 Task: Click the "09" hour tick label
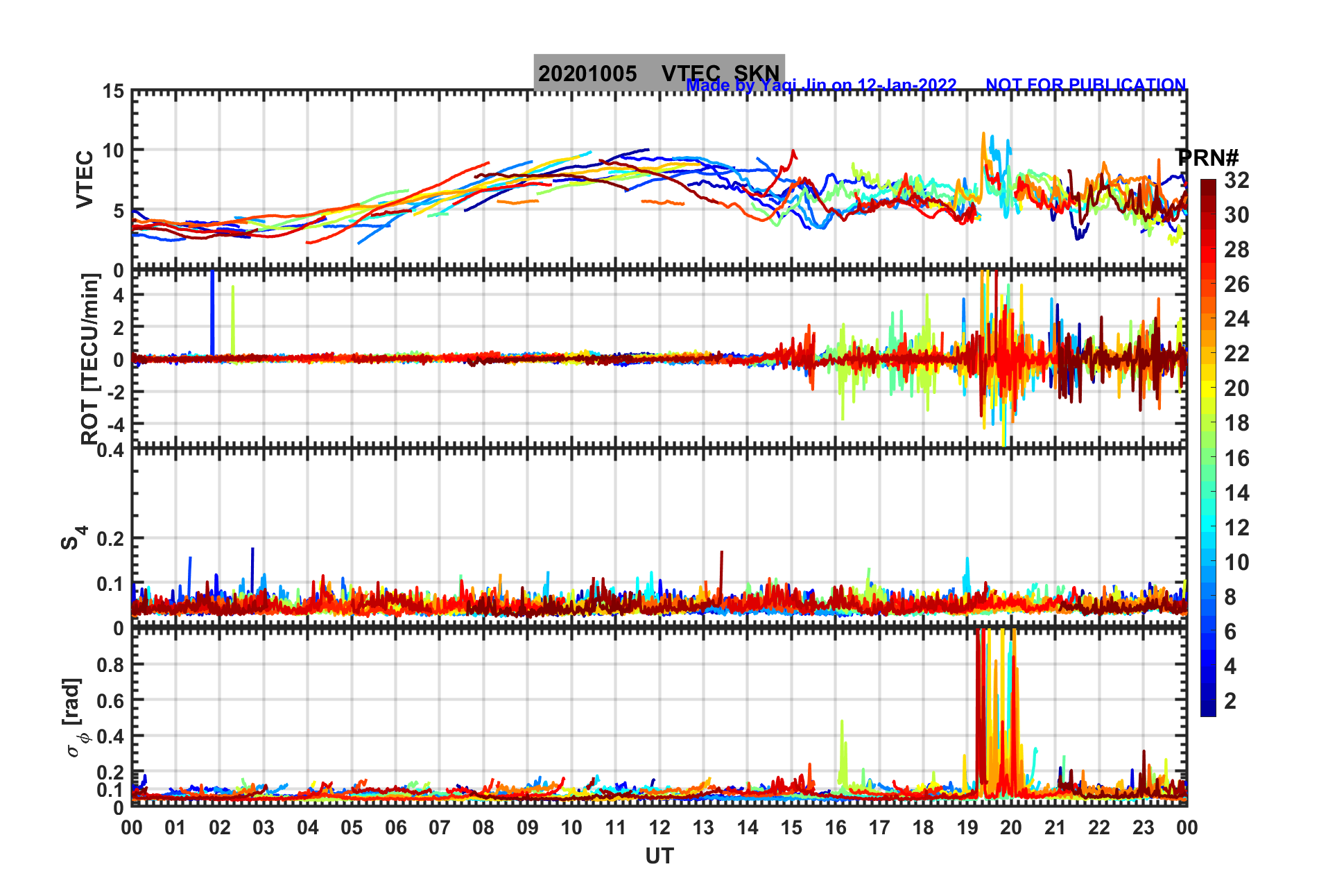pos(528,827)
